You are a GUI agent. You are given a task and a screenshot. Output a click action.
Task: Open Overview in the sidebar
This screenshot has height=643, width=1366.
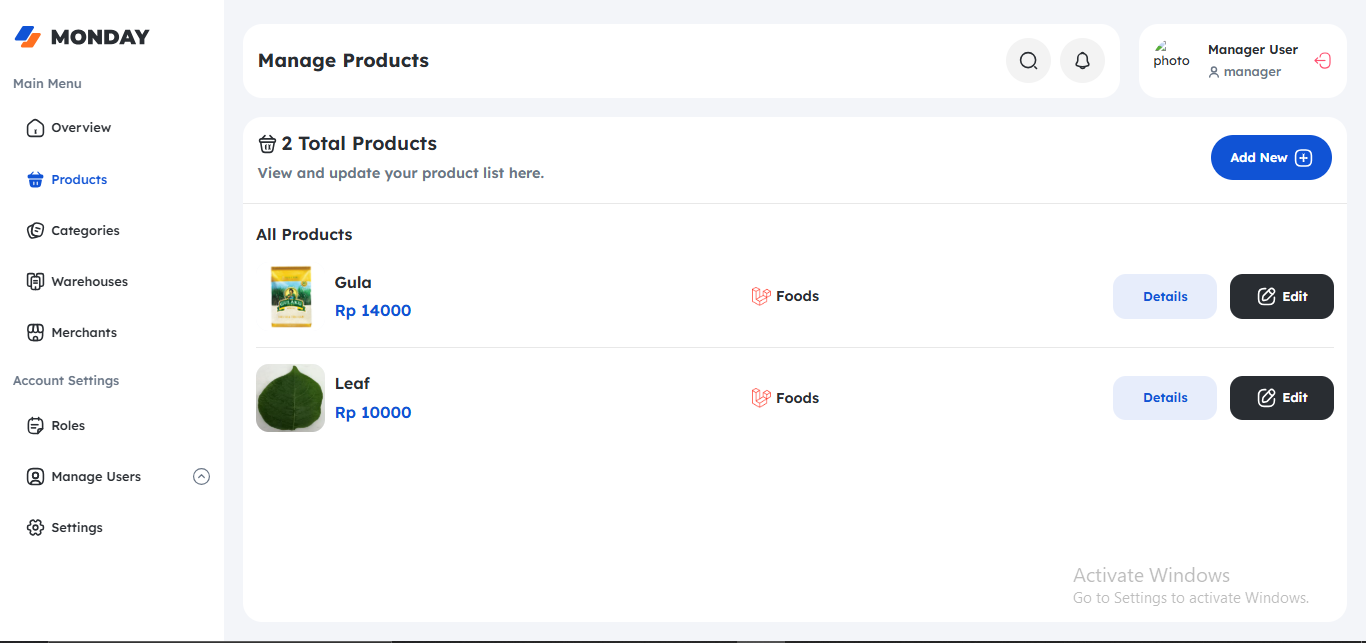point(80,128)
